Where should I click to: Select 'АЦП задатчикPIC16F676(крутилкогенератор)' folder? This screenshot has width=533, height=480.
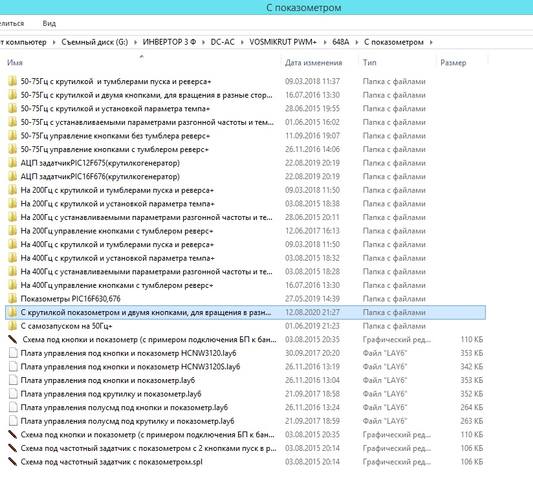click(100, 176)
